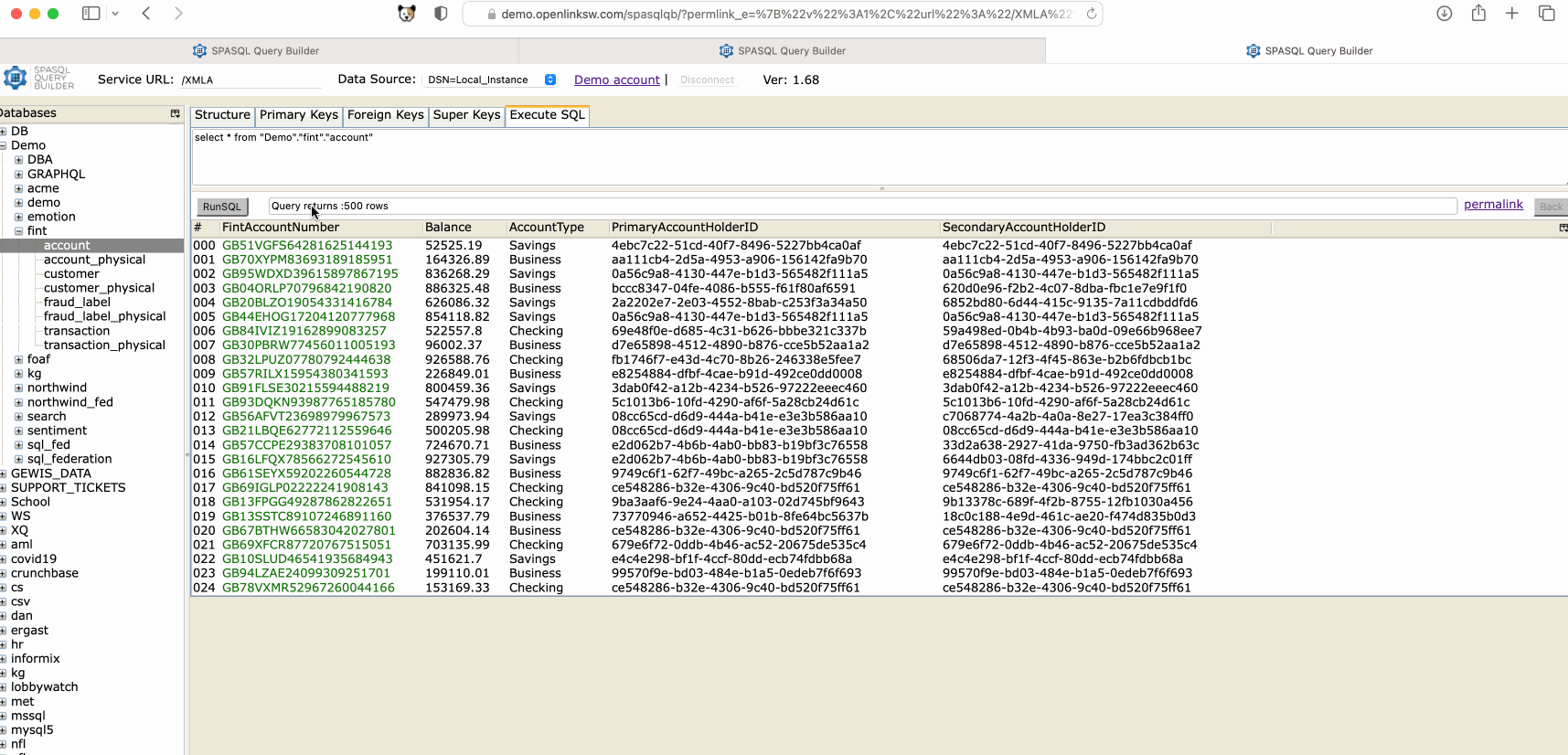The width and height of the screenshot is (1568, 755).
Task: Click balance value 52525.19
Action: click(x=453, y=246)
